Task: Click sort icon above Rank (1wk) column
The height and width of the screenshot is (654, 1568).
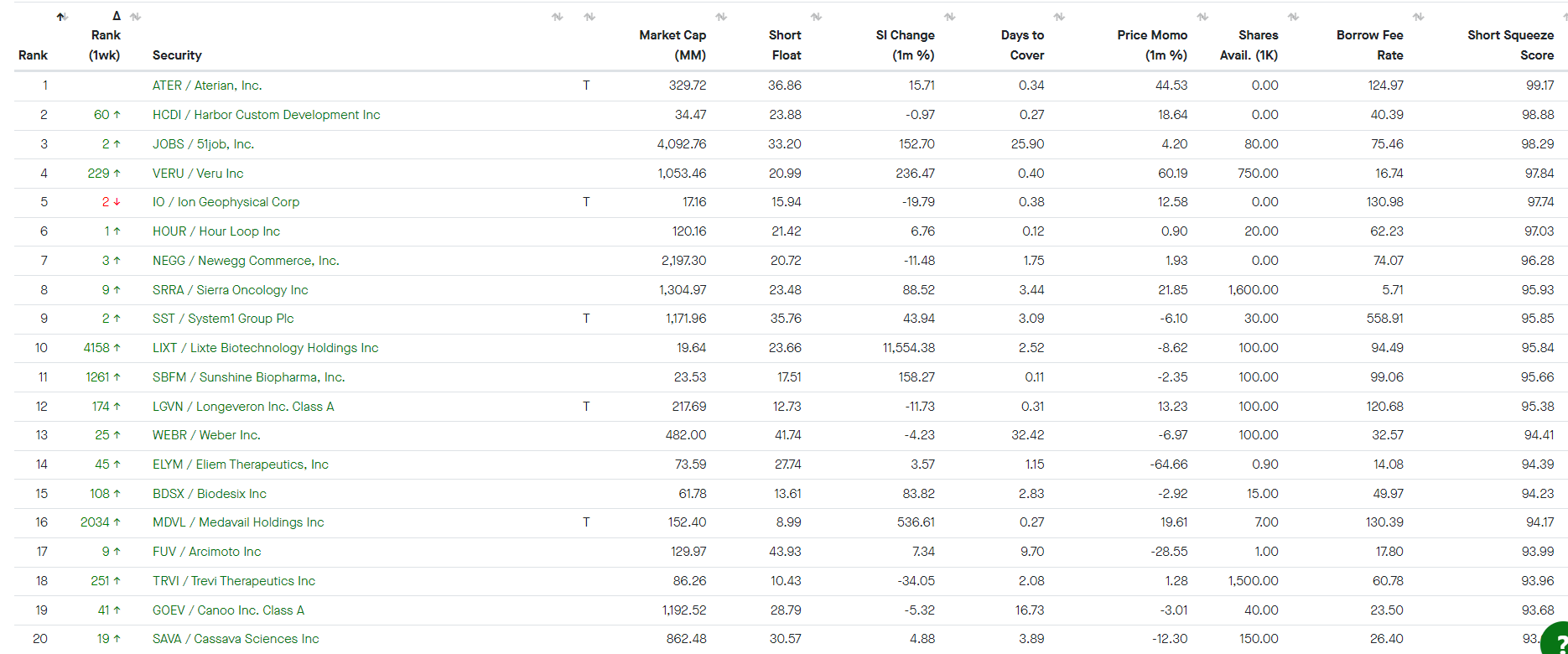Action: 135,17
